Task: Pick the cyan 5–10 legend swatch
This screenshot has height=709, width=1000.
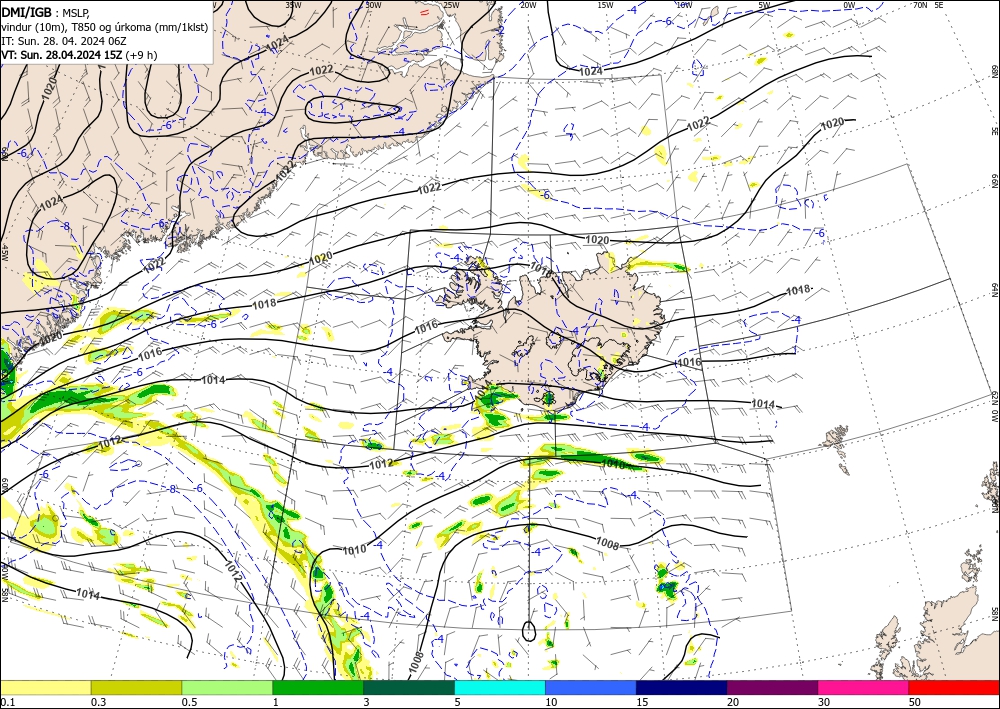Action: click(500, 687)
